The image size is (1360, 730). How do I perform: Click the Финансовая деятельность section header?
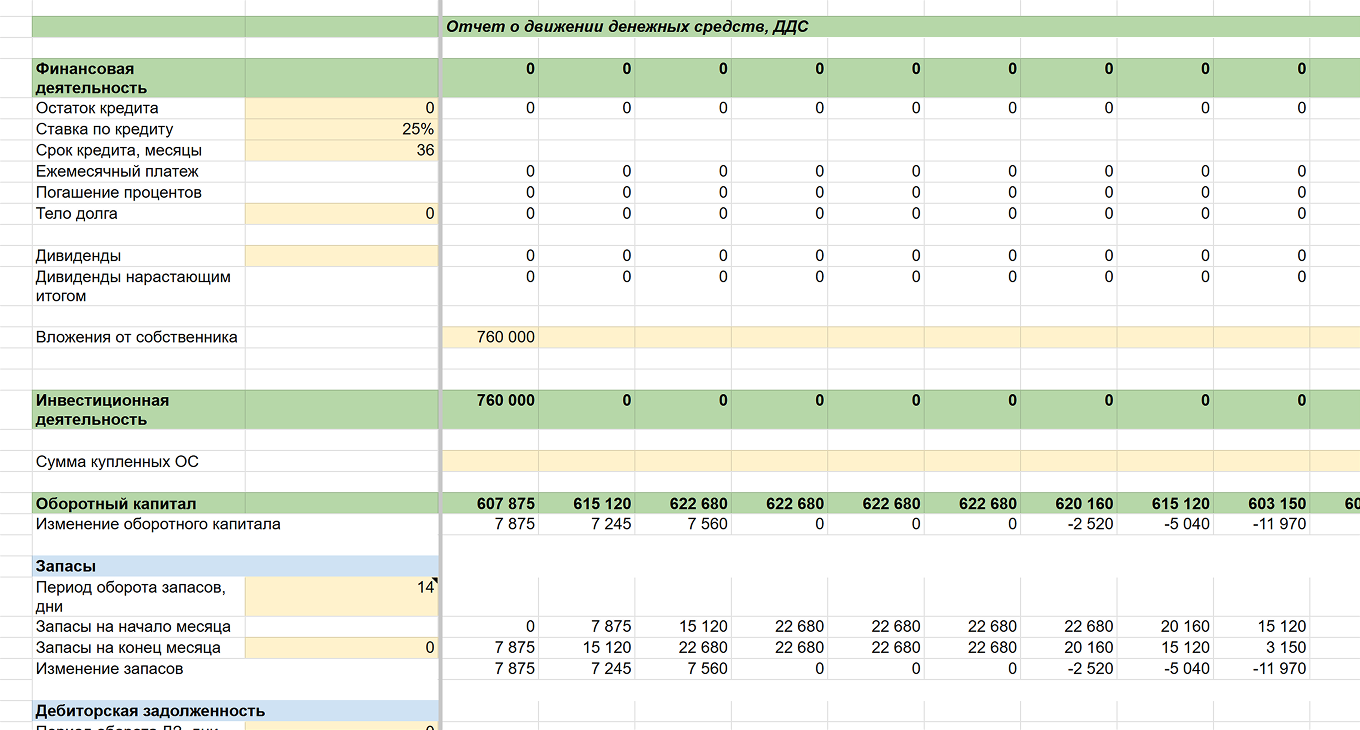(x=138, y=78)
